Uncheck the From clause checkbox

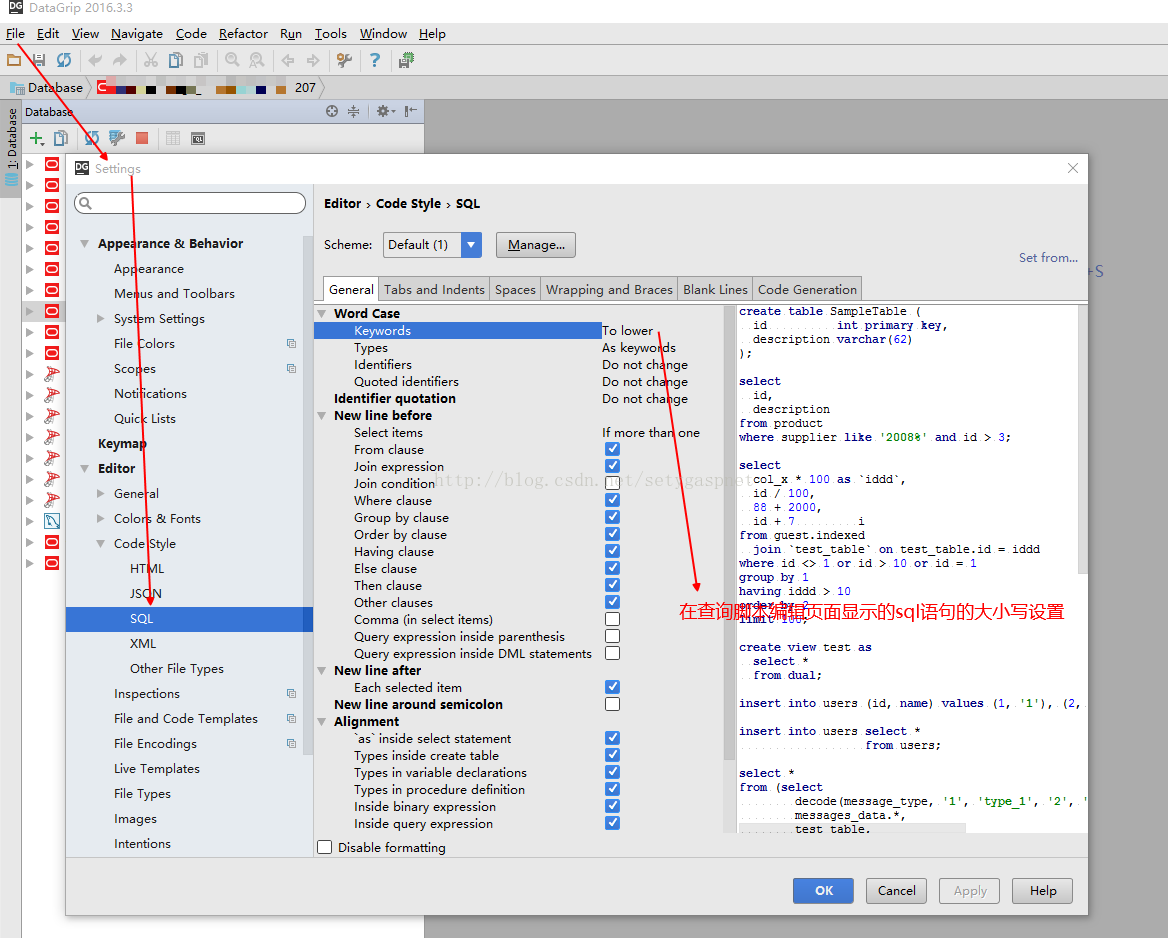612,449
